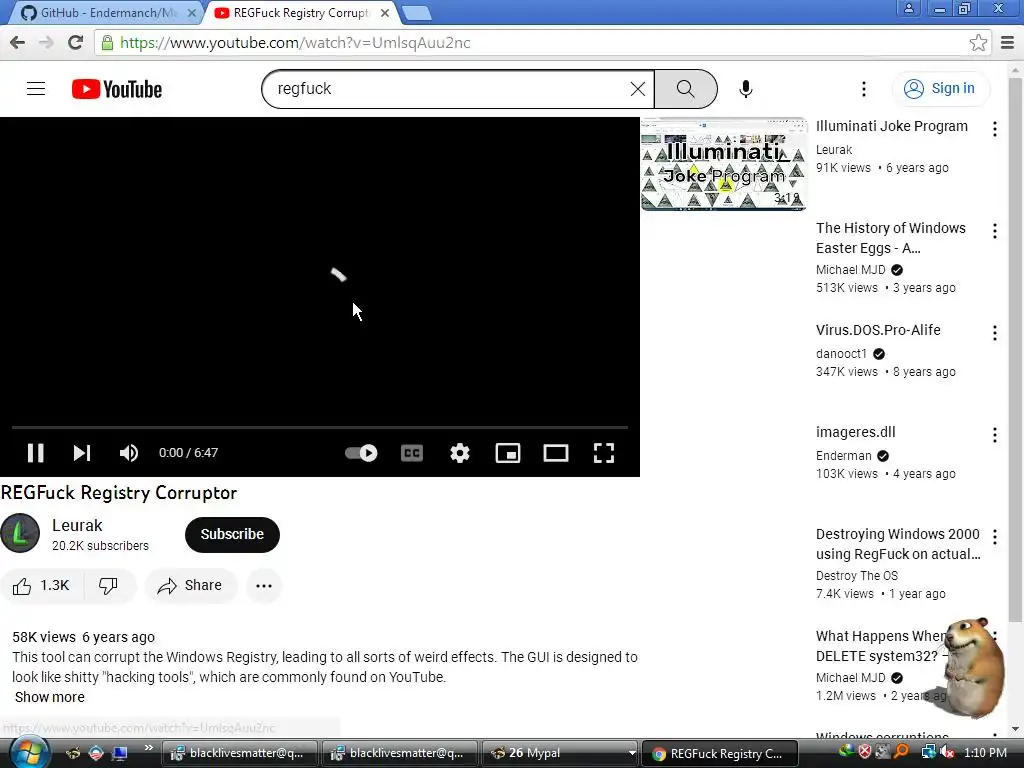
Task: Close the GitHub browser tab
Action: [x=191, y=13]
